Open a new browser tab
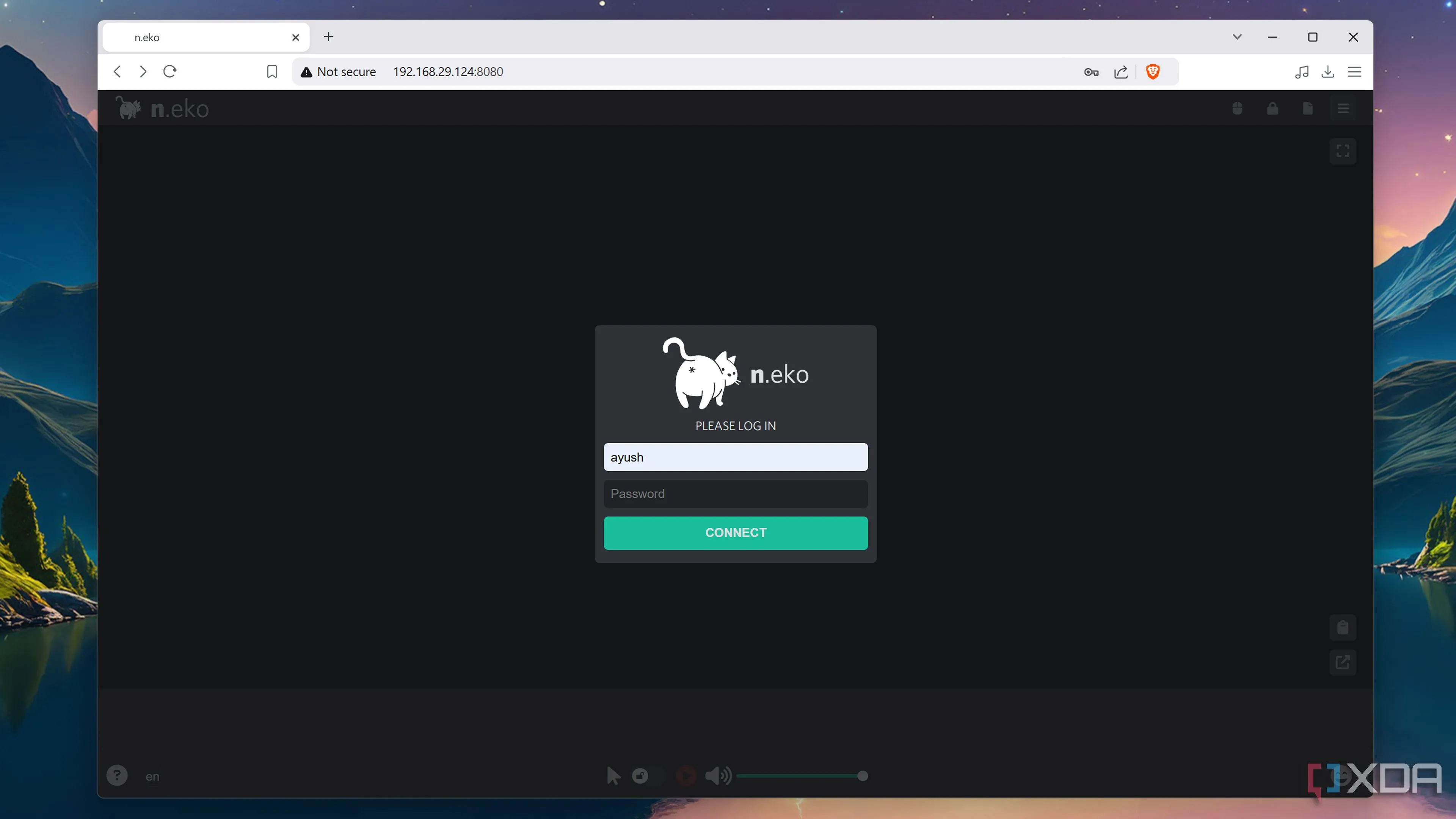The width and height of the screenshot is (1456, 819). [328, 37]
